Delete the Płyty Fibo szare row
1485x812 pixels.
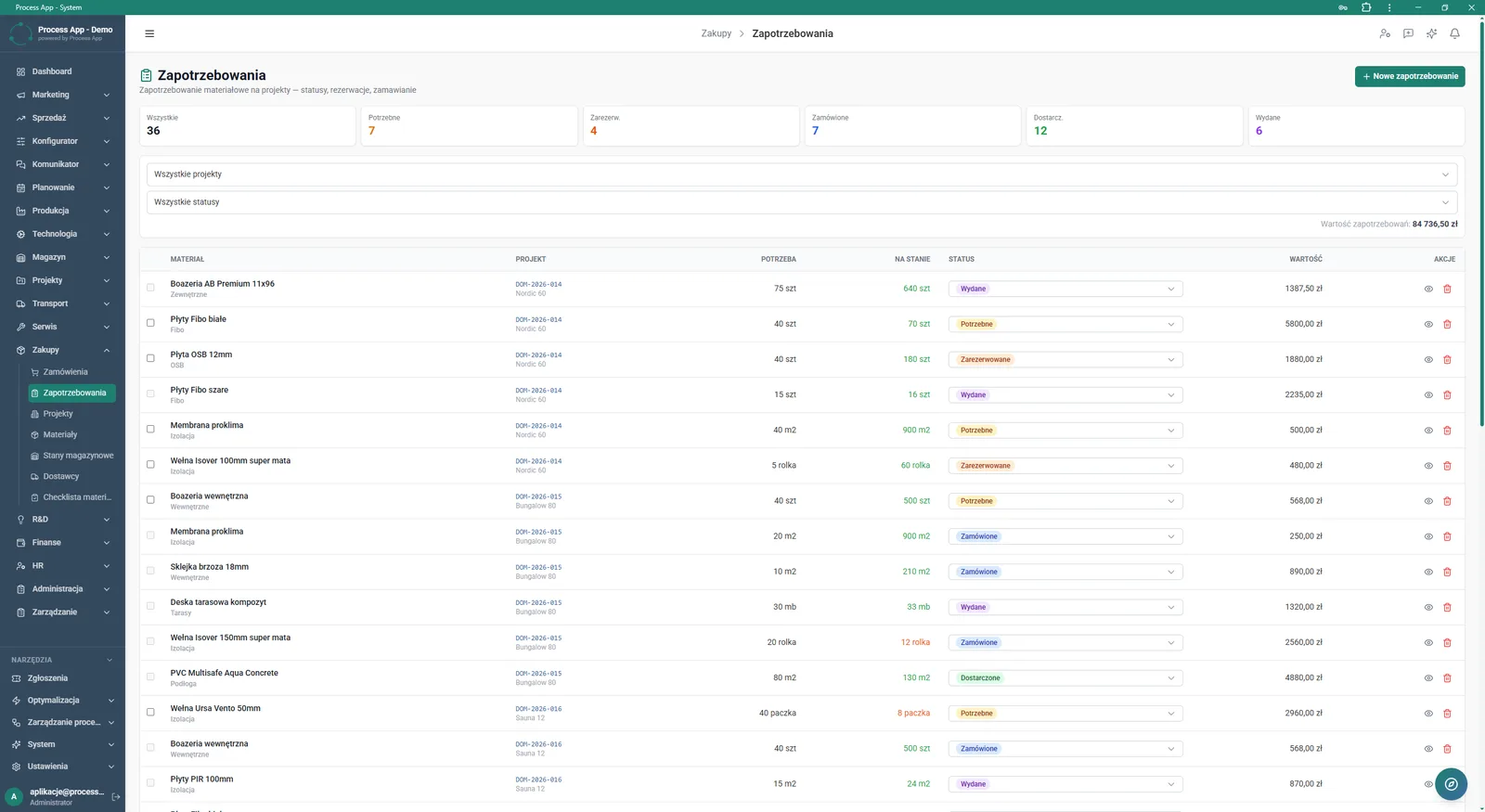pyautogui.click(x=1447, y=395)
